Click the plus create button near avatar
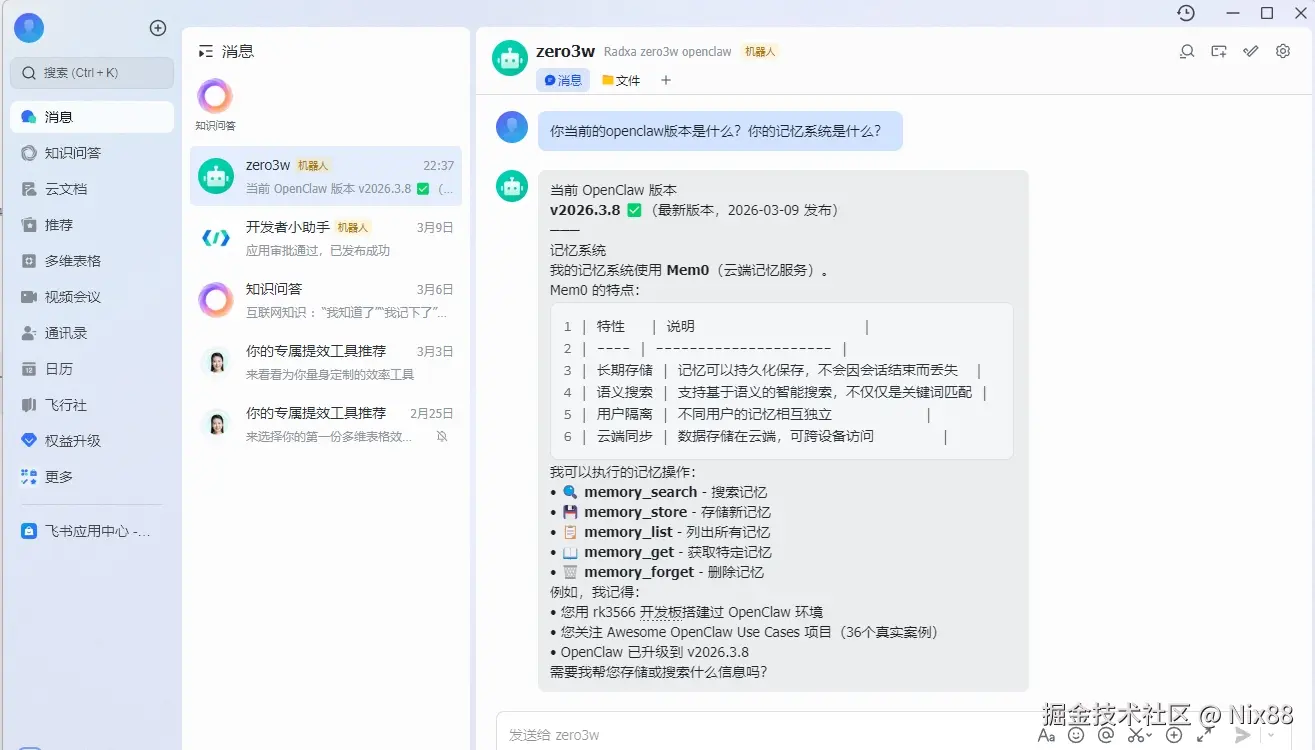The height and width of the screenshot is (750, 1315). click(158, 28)
